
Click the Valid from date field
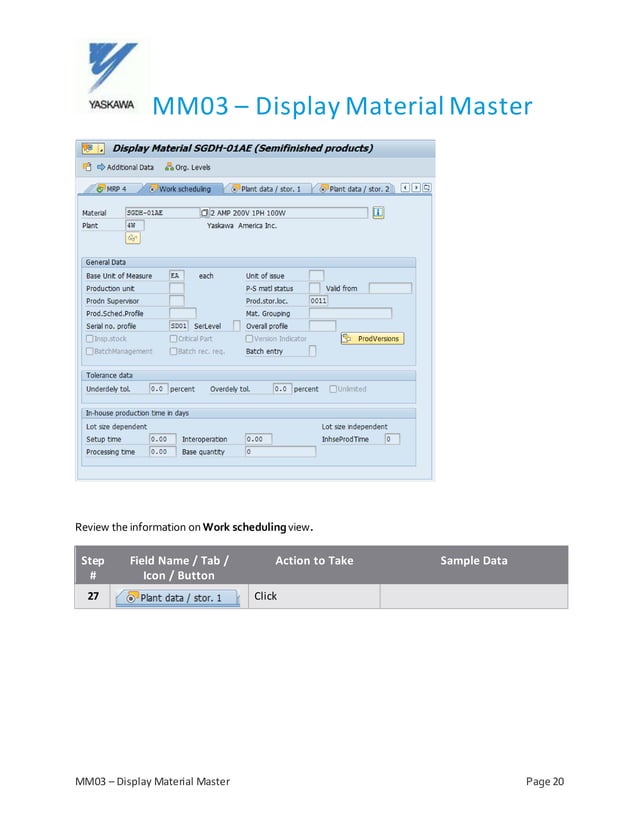click(390, 288)
